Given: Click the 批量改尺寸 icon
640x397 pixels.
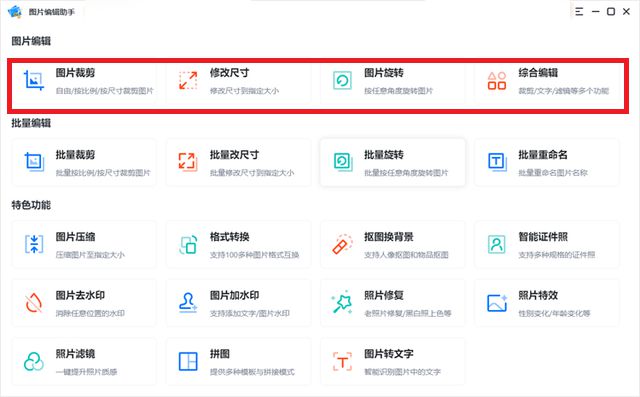Looking at the screenshot, I should coord(188,162).
